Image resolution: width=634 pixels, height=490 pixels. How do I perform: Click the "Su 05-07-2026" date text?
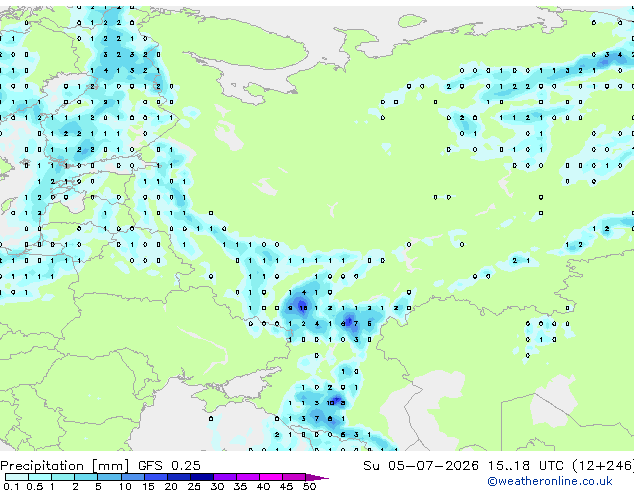click(x=421, y=466)
